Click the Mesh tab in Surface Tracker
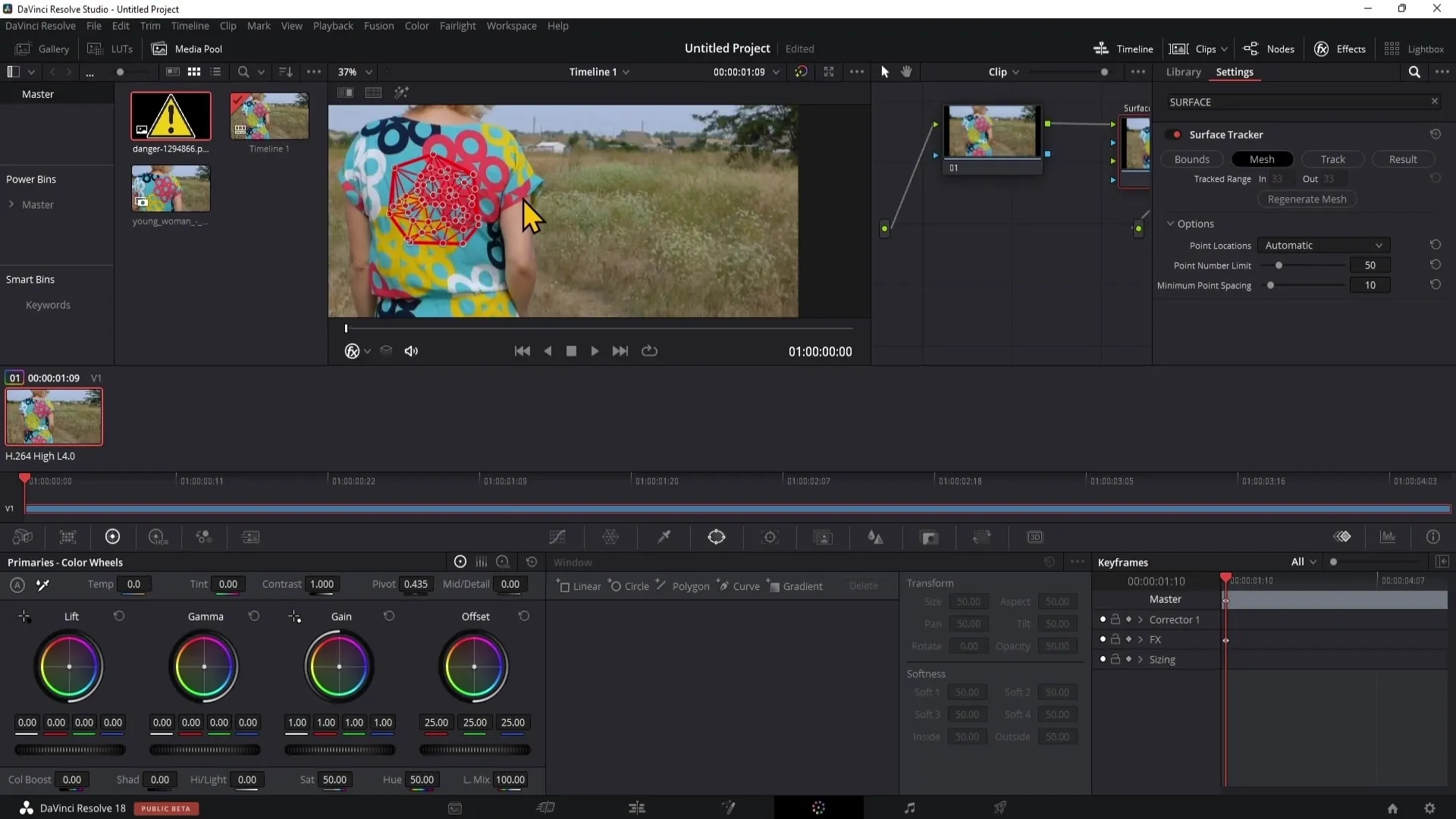Viewport: 1456px width, 819px height. point(1262,159)
